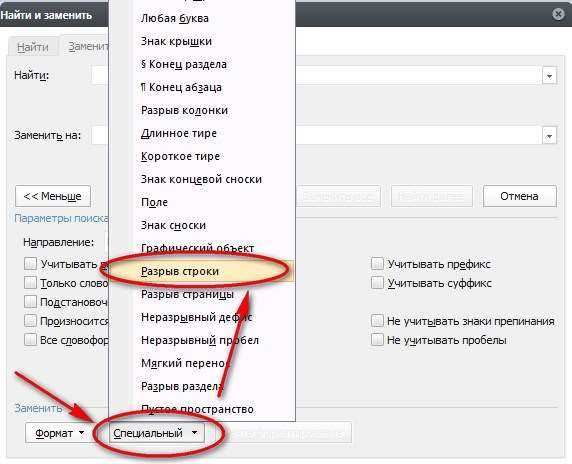Click the 'Отмена' button

[x=520, y=196]
